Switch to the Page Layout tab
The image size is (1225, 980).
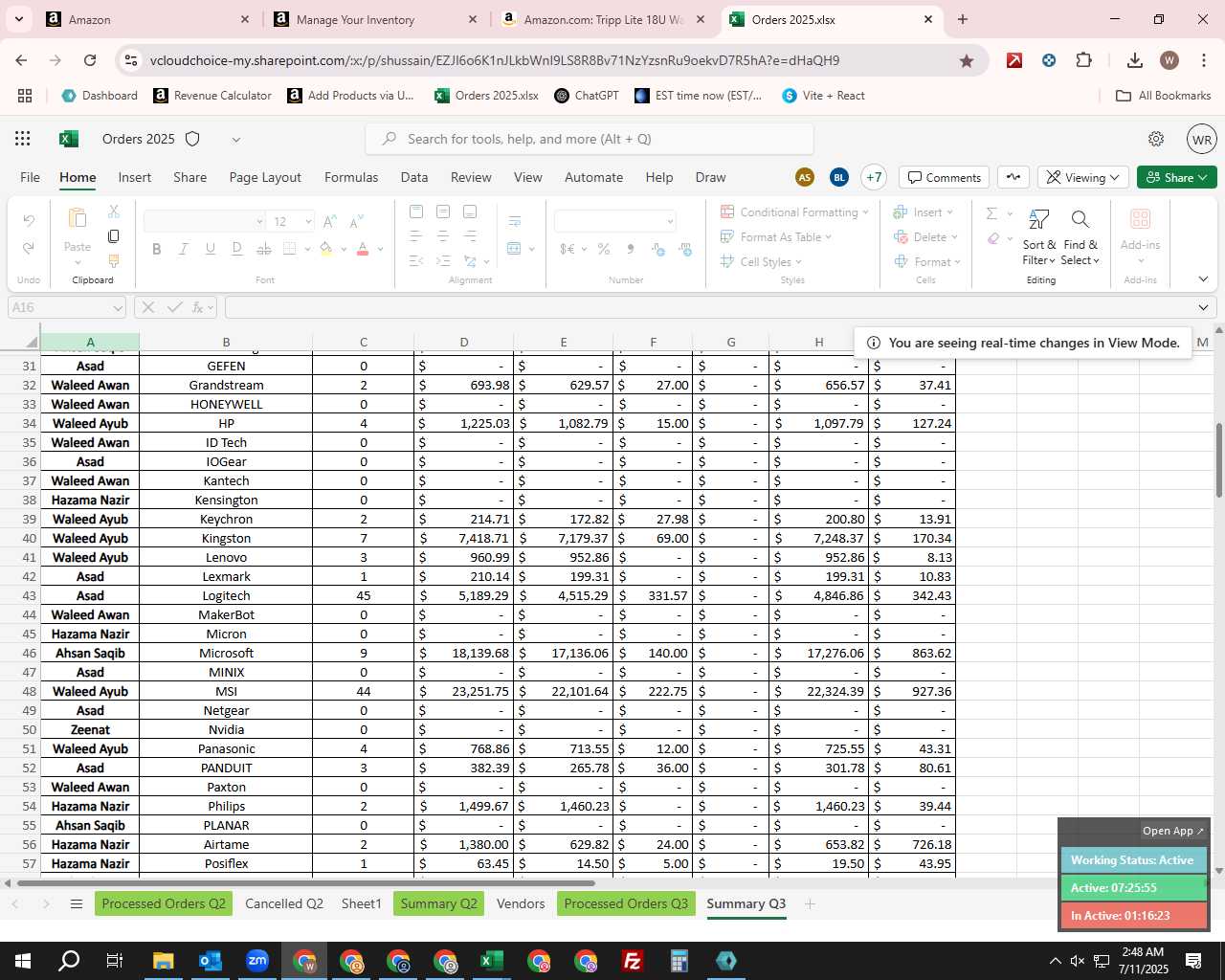coord(265,177)
